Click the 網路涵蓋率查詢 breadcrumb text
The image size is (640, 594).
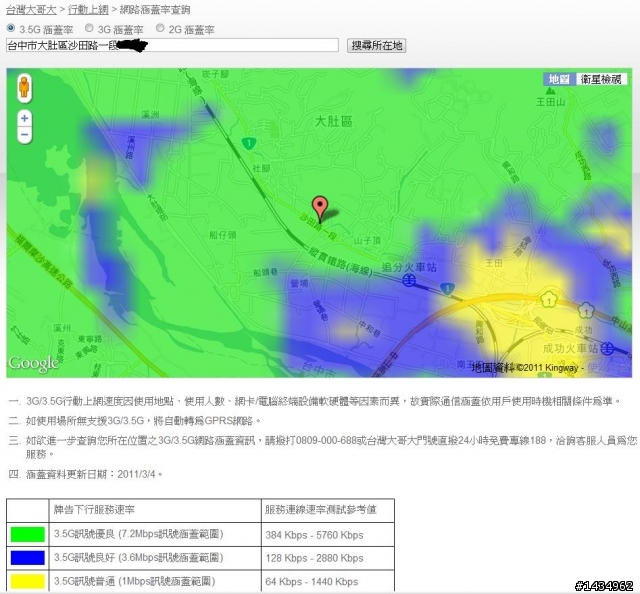tap(155, 9)
